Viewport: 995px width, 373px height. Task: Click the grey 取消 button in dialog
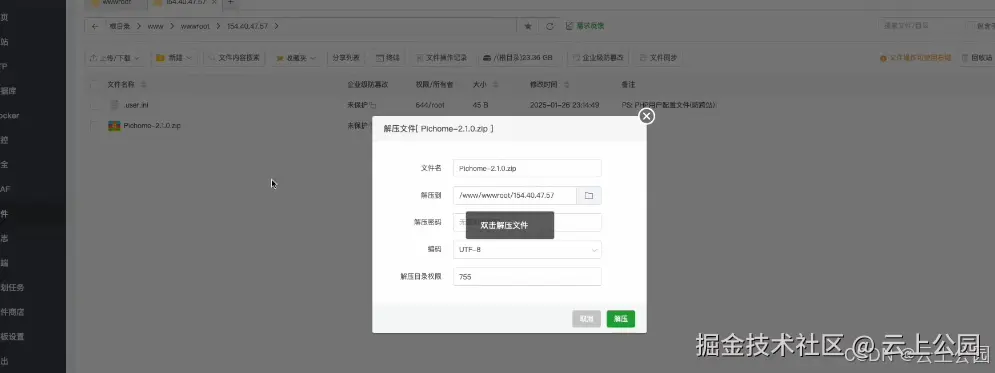586,319
